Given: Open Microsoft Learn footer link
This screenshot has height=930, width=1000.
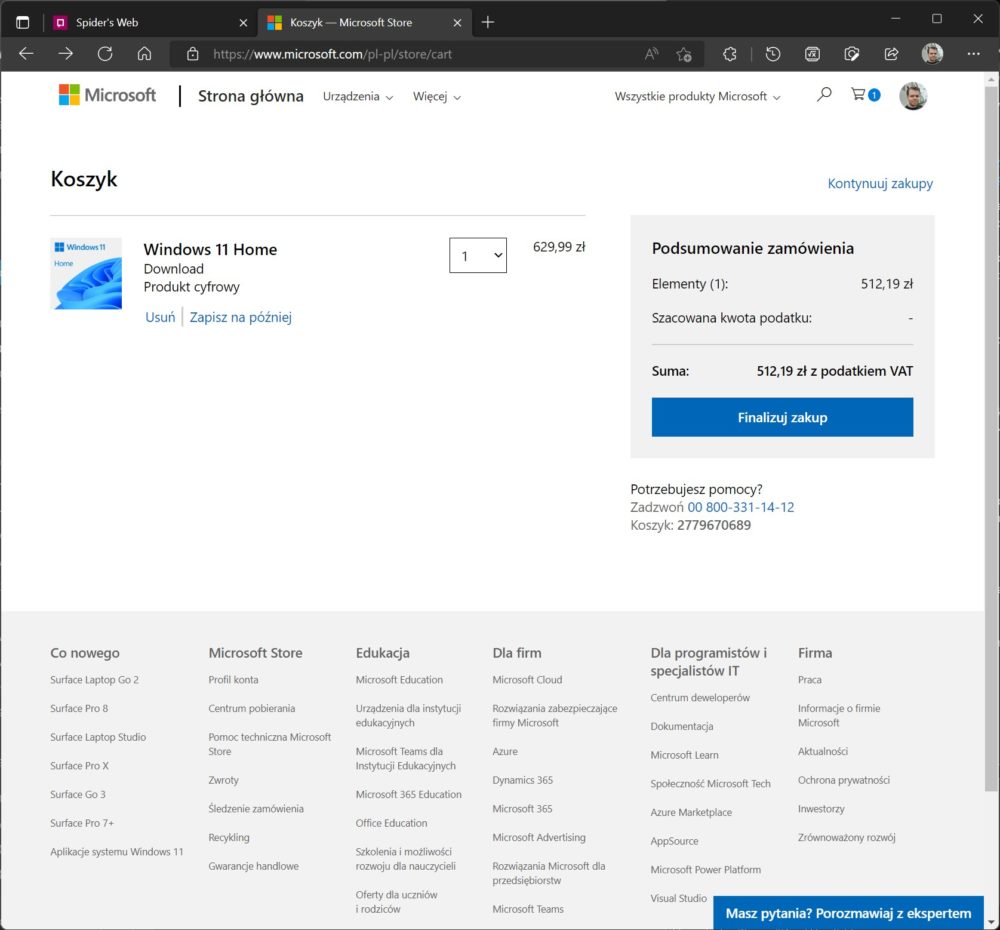Looking at the screenshot, I should pos(684,755).
